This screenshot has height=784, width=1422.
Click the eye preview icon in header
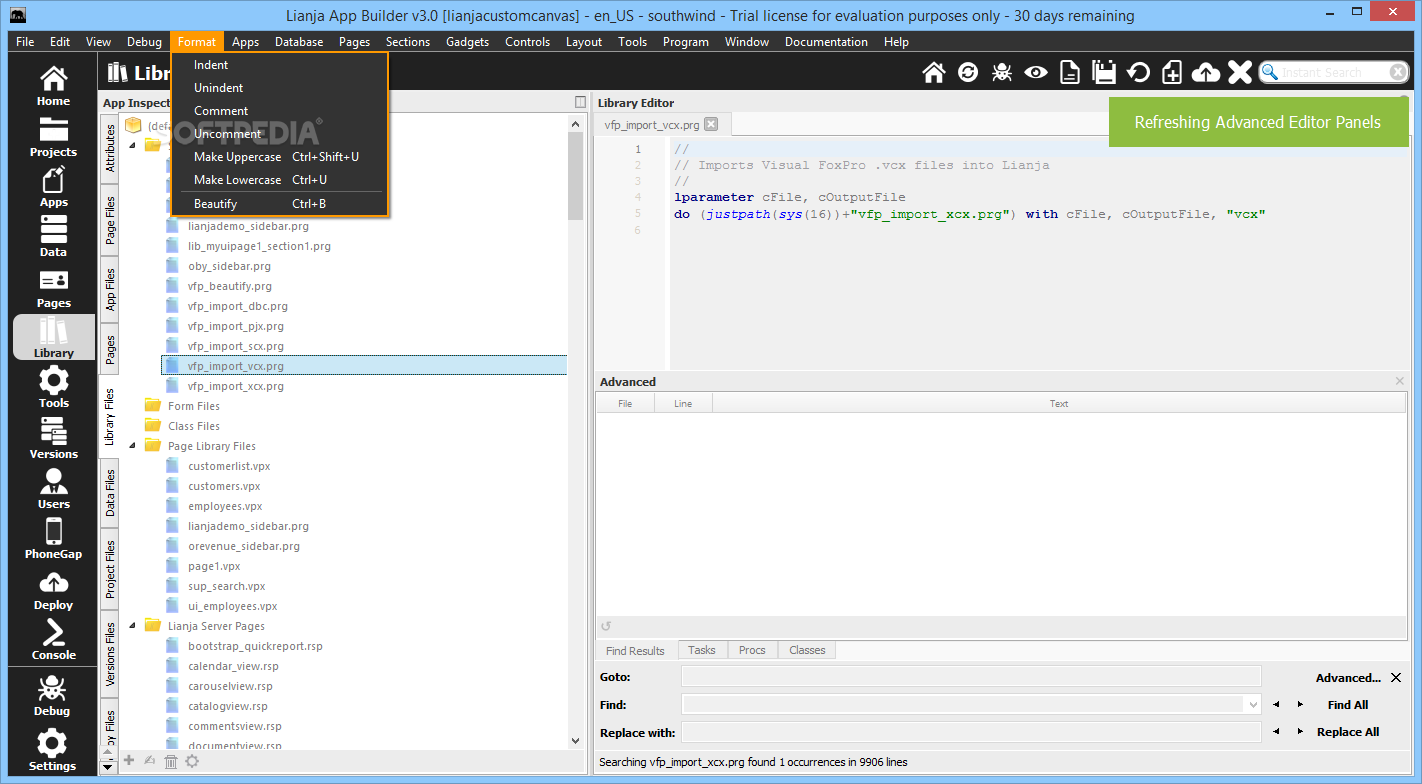tap(1036, 72)
